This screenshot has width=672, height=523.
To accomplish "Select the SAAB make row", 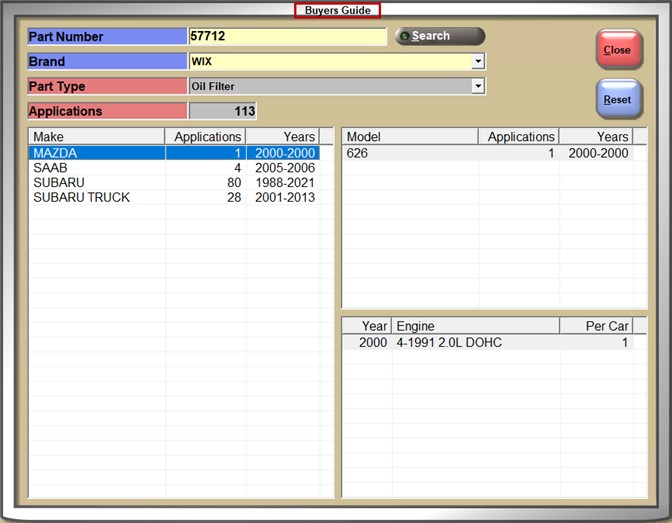I will coord(96,168).
